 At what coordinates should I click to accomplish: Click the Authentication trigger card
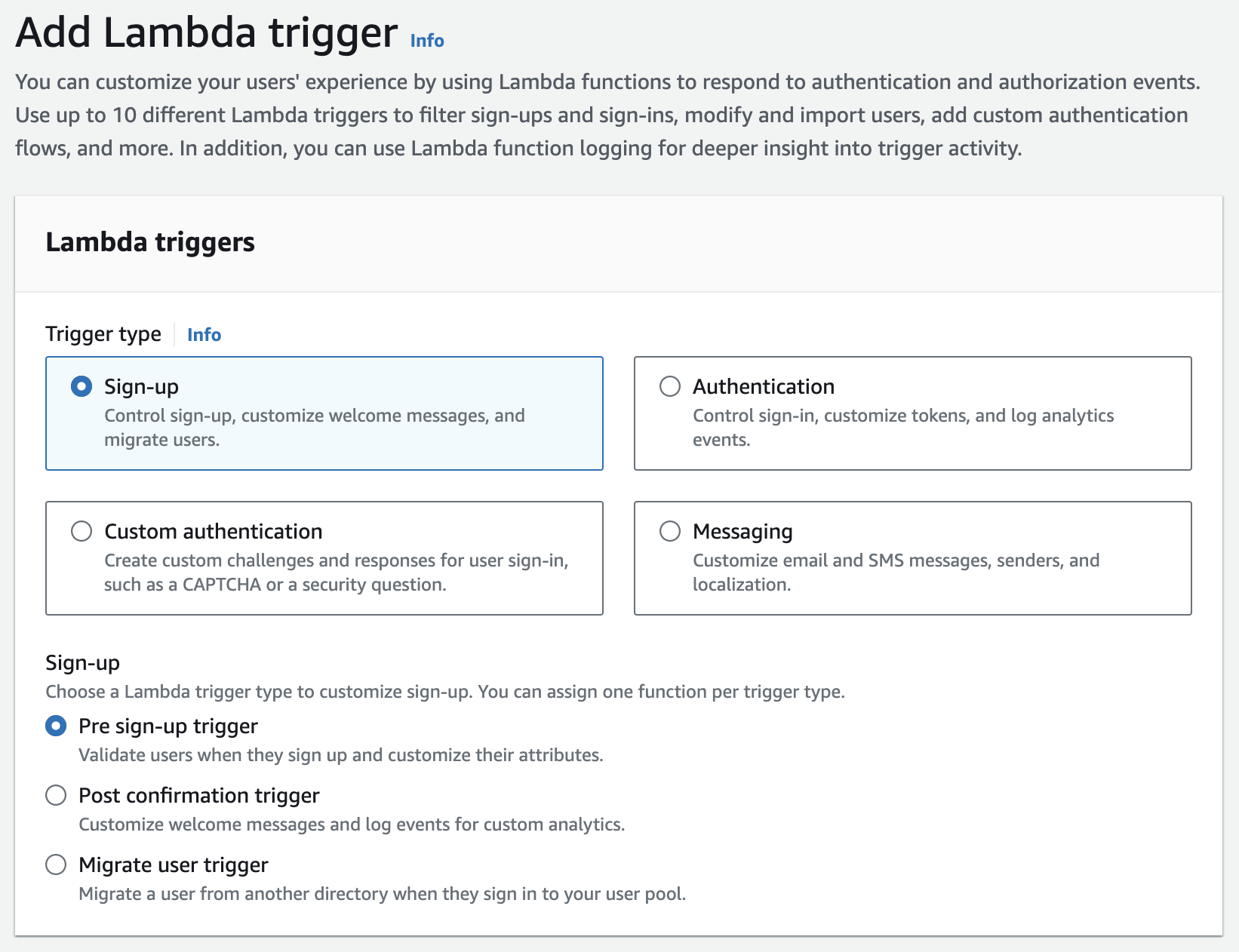tap(913, 413)
